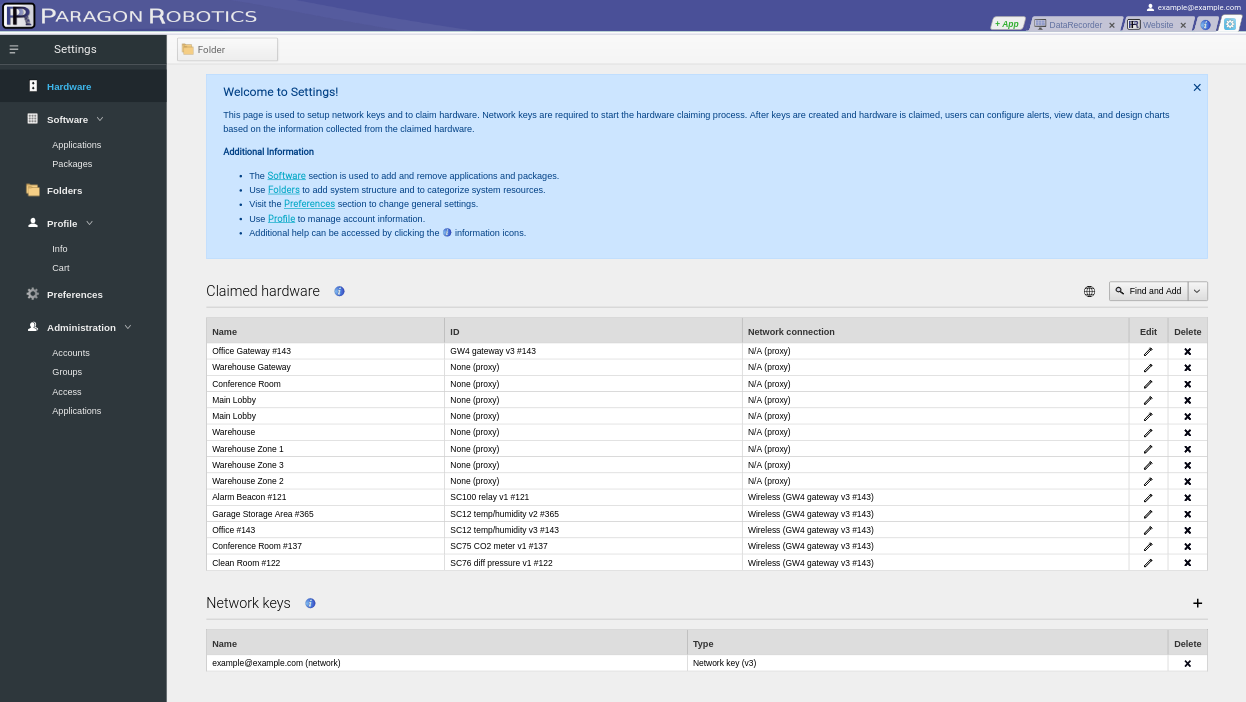Open the settings gear tab in top bar
Image resolution: width=1246 pixels, height=702 pixels.
1230,24
